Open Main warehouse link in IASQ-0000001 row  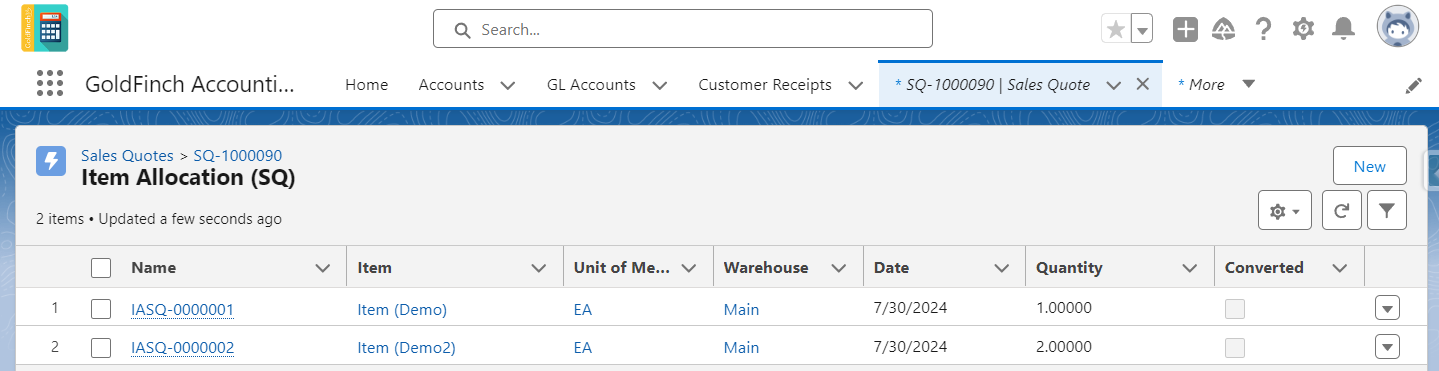pos(741,310)
